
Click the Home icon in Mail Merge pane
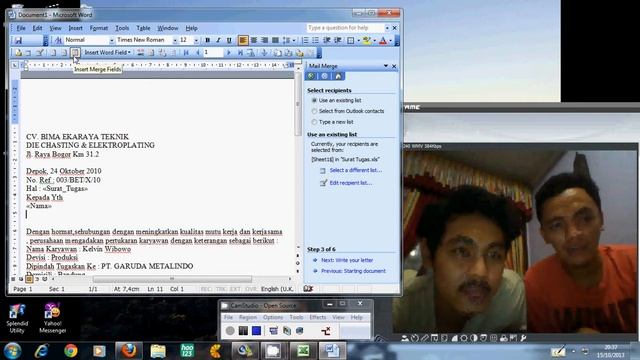tap(338, 76)
